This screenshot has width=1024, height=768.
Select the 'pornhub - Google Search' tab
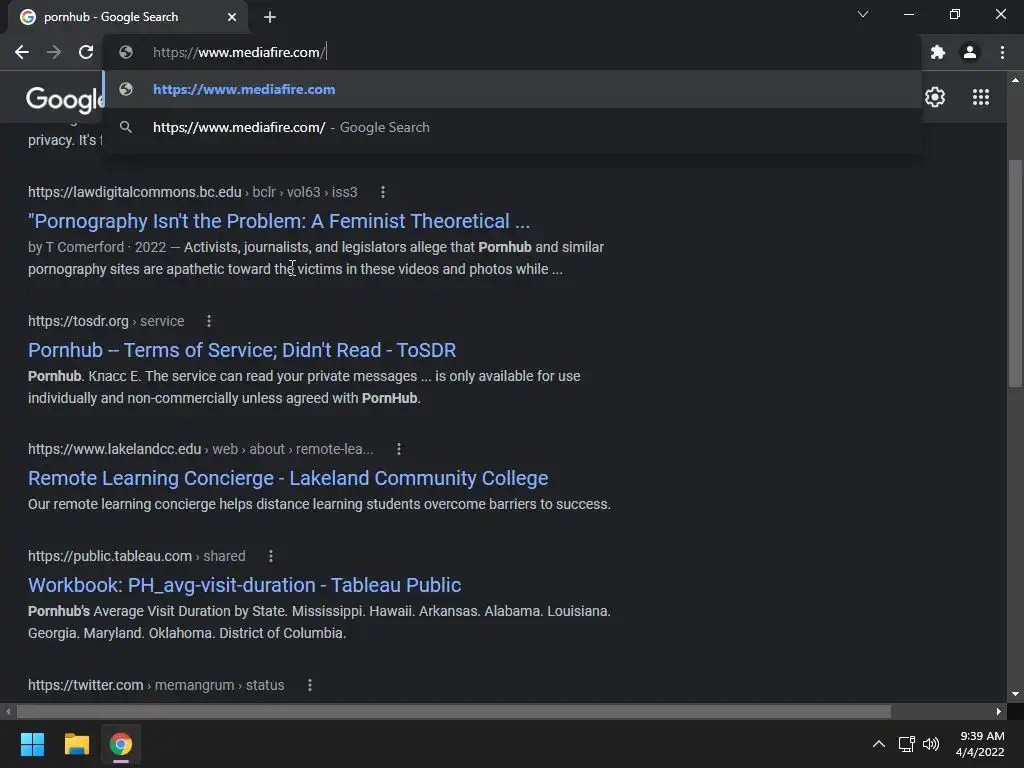(x=128, y=17)
